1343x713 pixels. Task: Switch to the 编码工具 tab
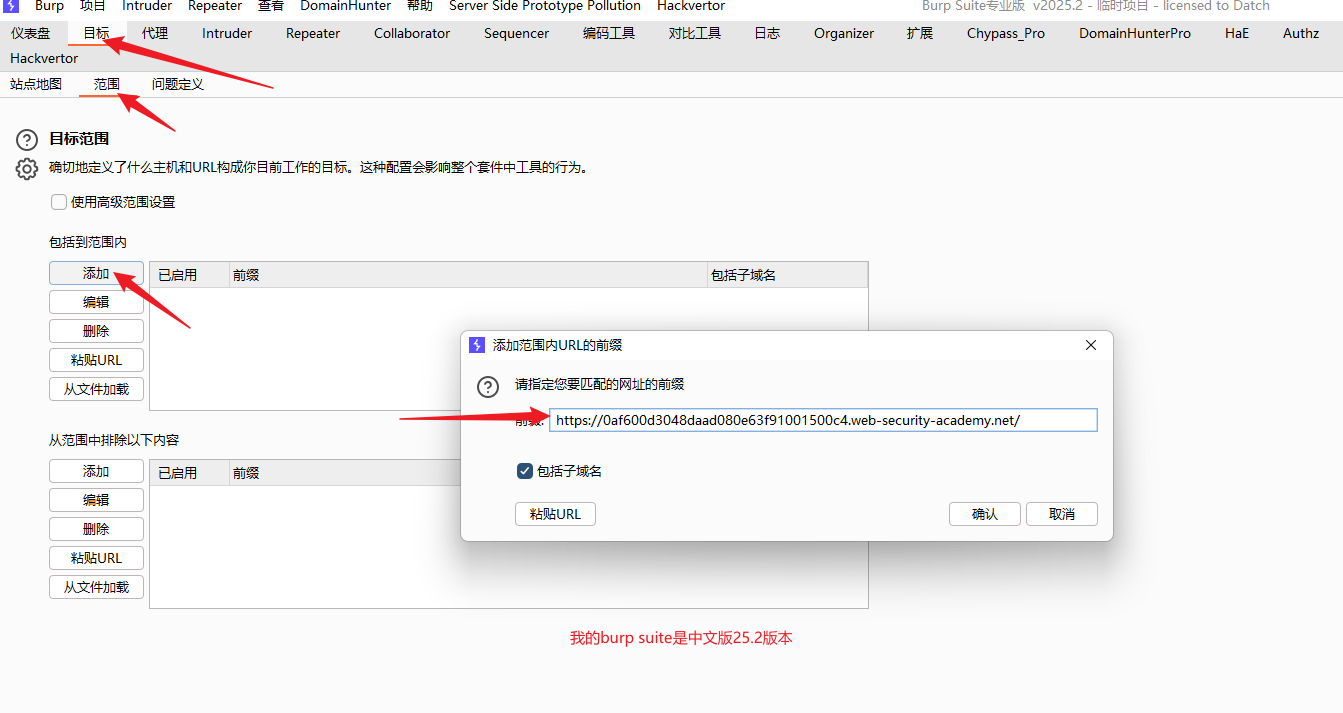click(609, 33)
